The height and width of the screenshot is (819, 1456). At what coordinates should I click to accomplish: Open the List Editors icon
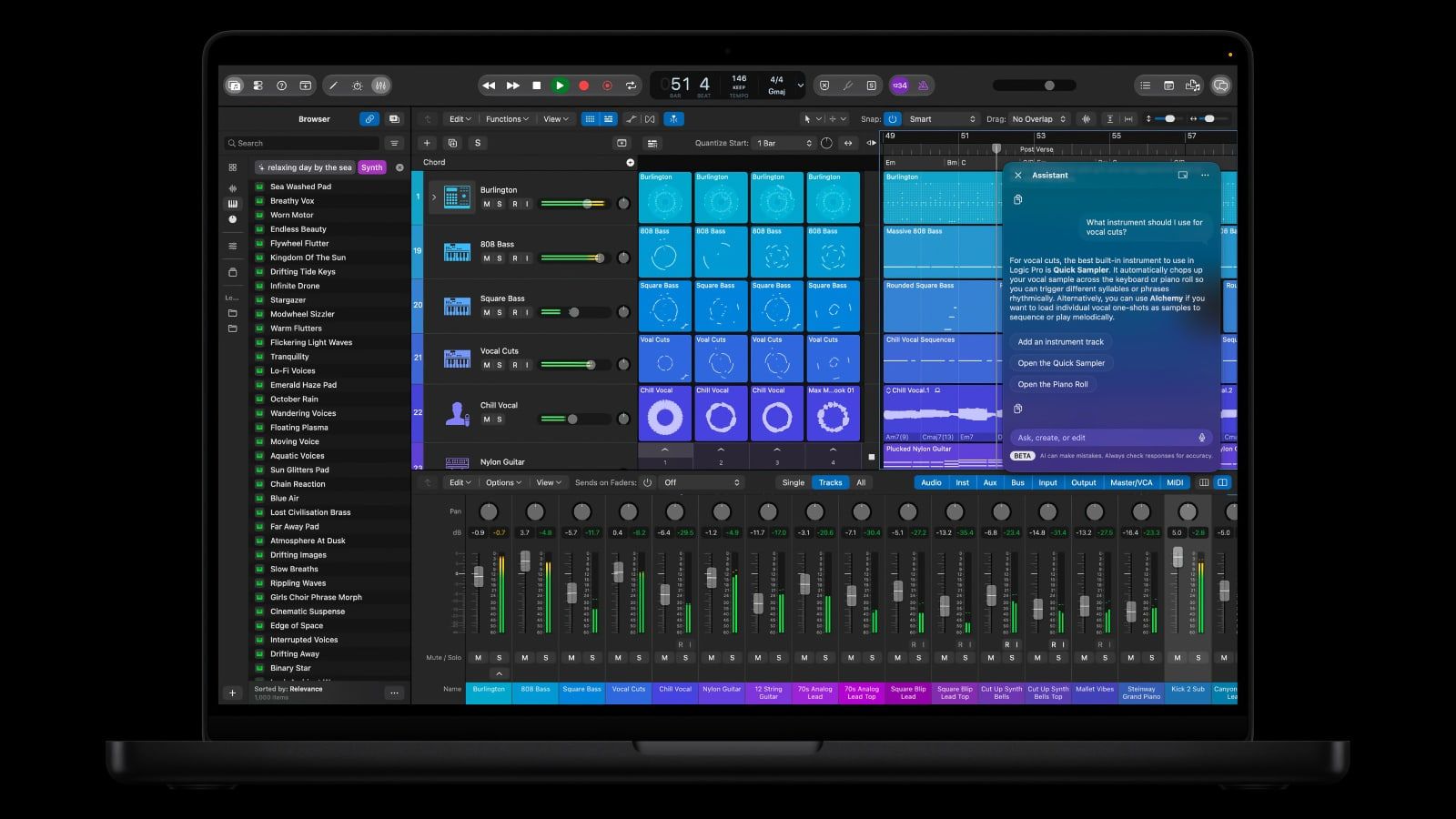pyautogui.click(x=1145, y=86)
